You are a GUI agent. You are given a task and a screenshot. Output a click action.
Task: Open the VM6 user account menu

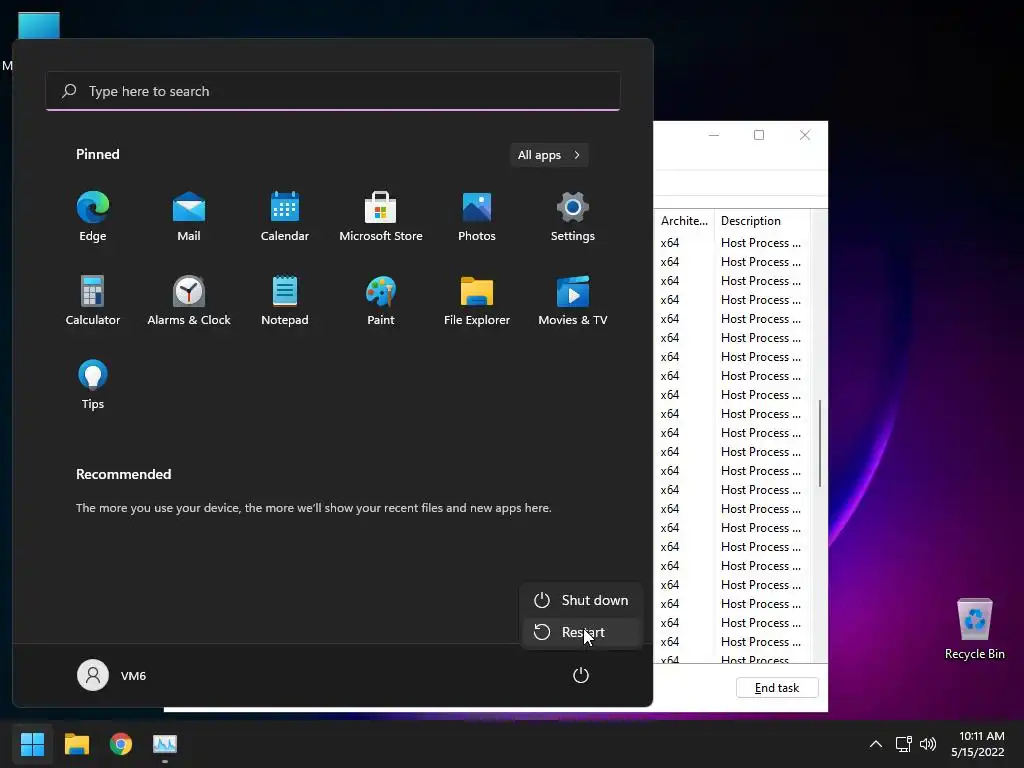click(x=112, y=675)
